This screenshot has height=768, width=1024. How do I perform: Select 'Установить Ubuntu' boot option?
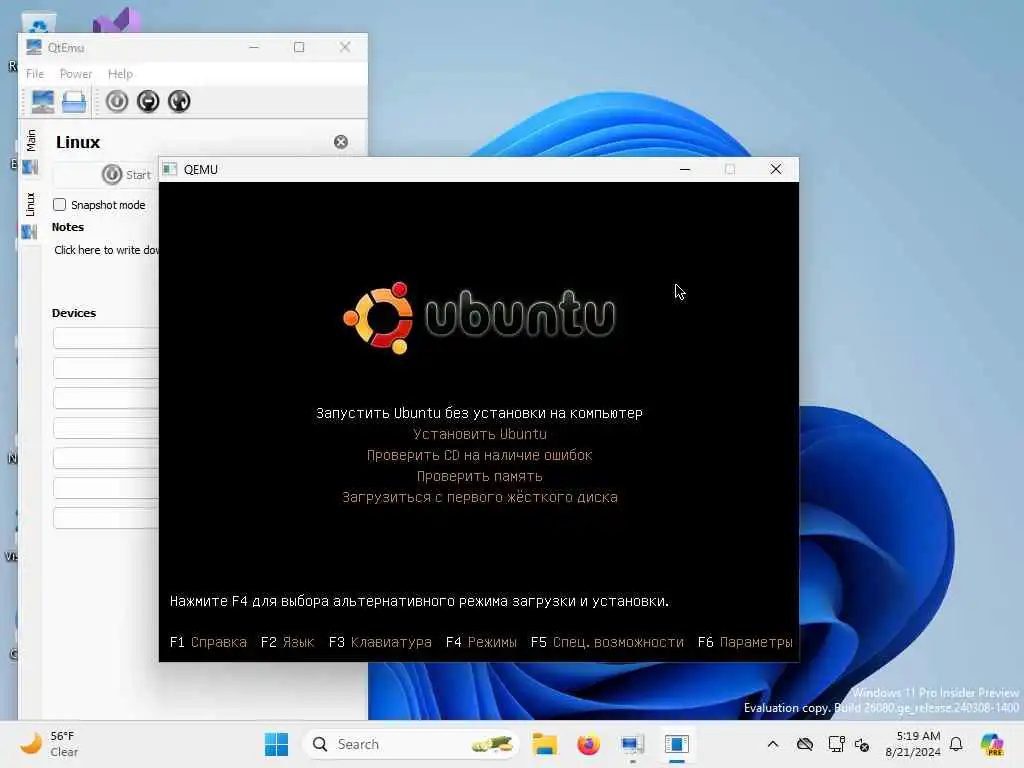pyautogui.click(x=479, y=434)
